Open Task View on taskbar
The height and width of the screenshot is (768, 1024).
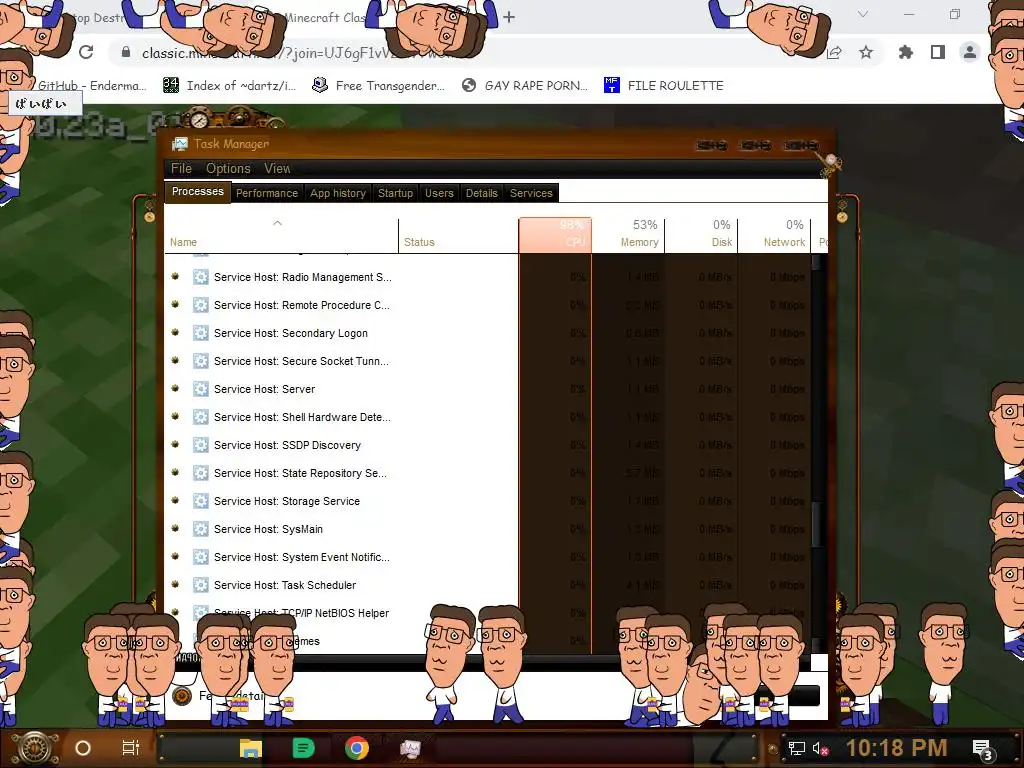pos(131,748)
